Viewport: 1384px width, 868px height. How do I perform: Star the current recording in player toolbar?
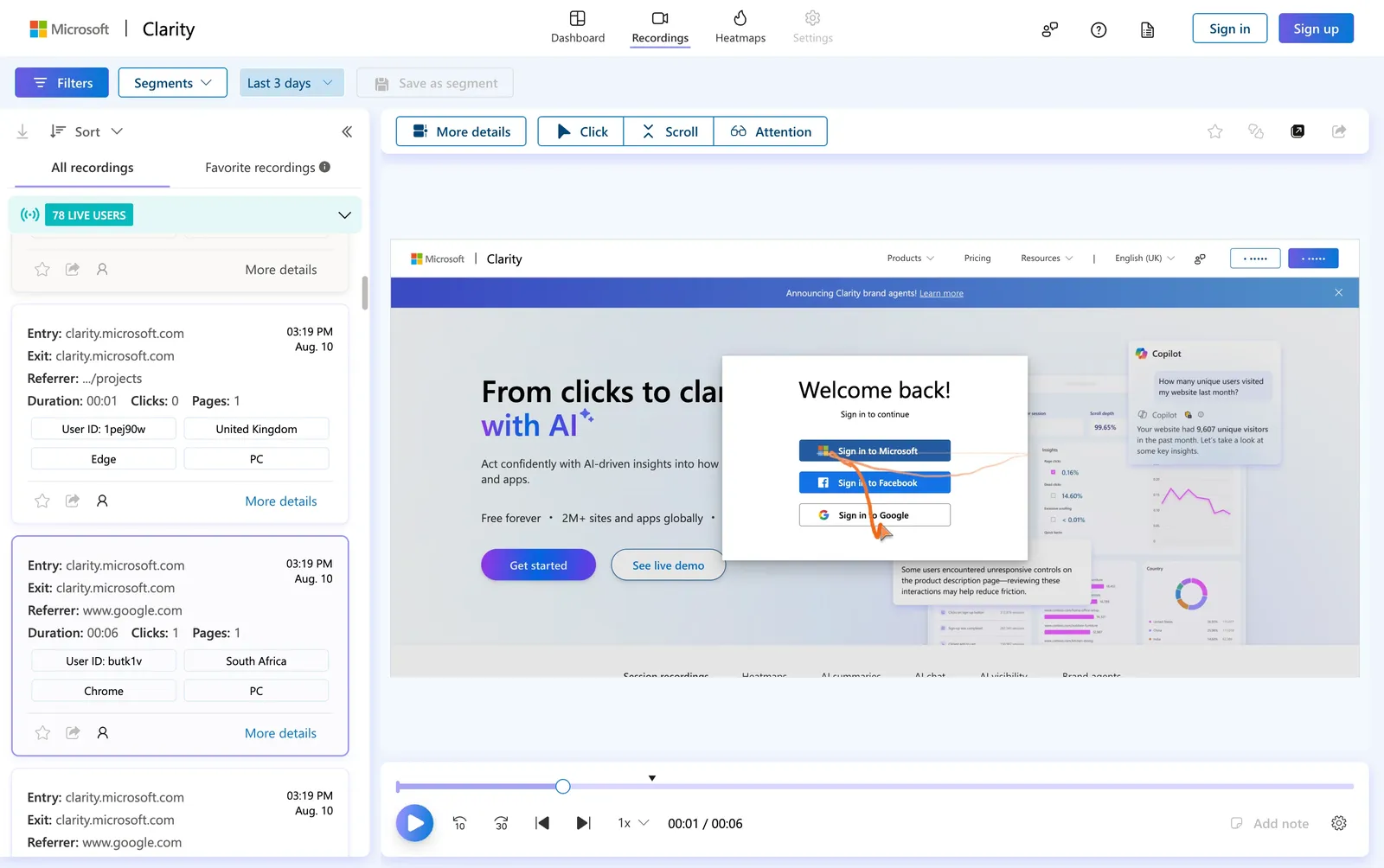[1215, 131]
